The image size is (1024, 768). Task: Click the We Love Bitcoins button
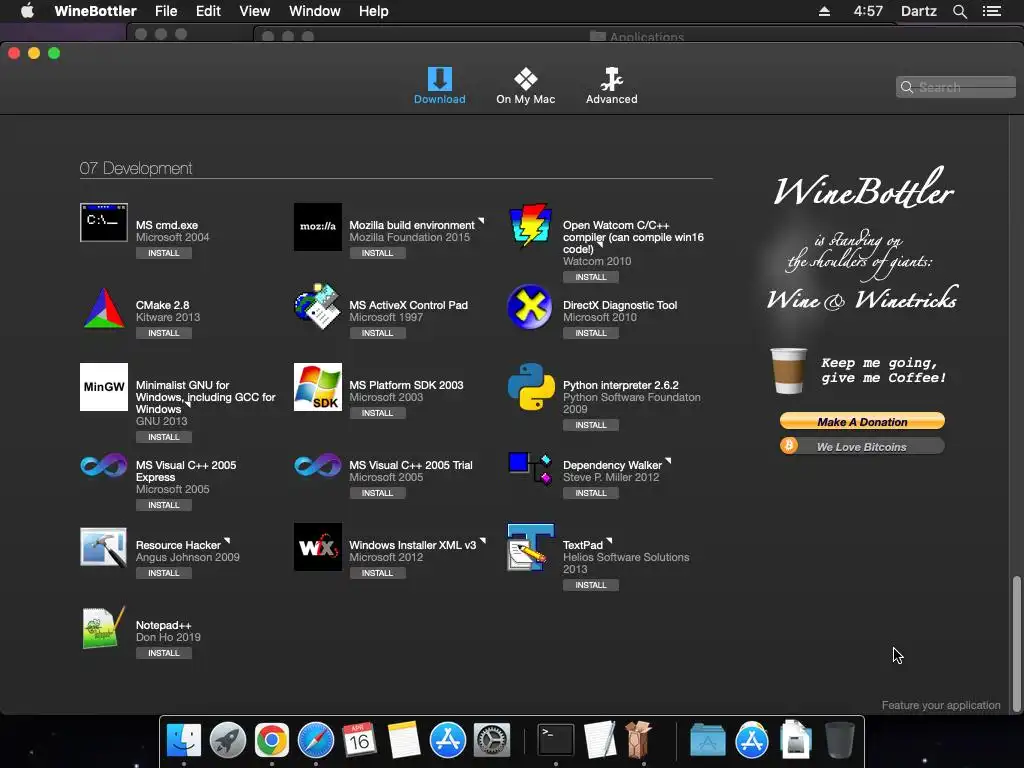point(862,447)
